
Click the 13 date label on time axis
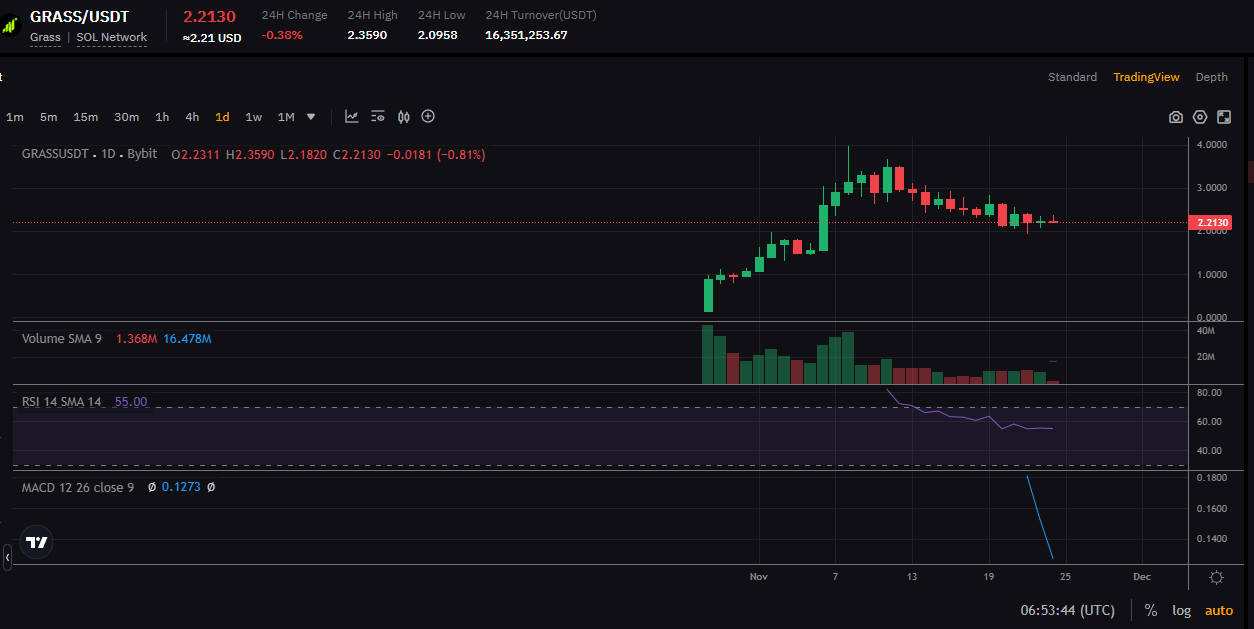tap(912, 577)
